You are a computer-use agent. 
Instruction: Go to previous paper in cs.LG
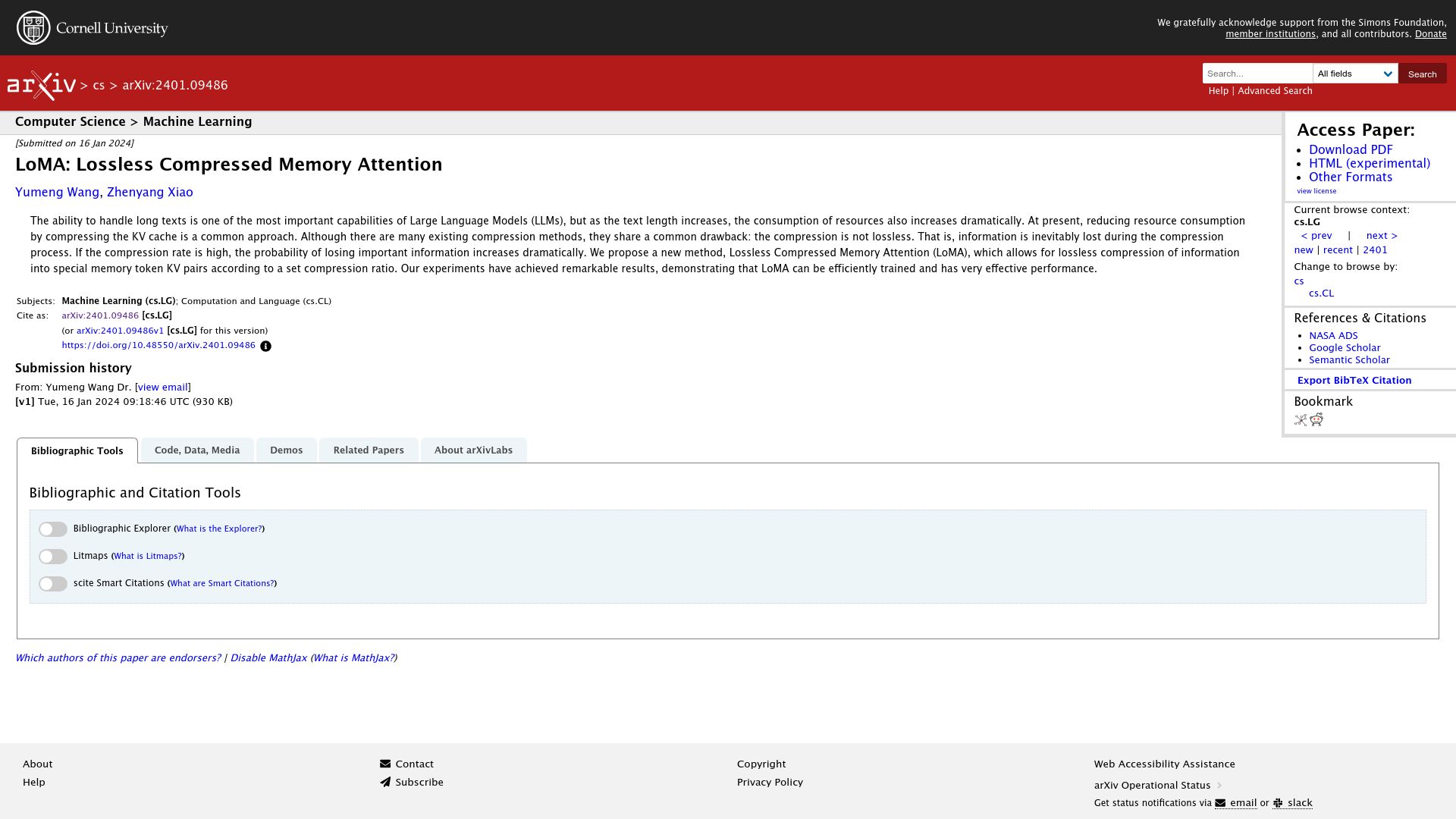point(1316,236)
